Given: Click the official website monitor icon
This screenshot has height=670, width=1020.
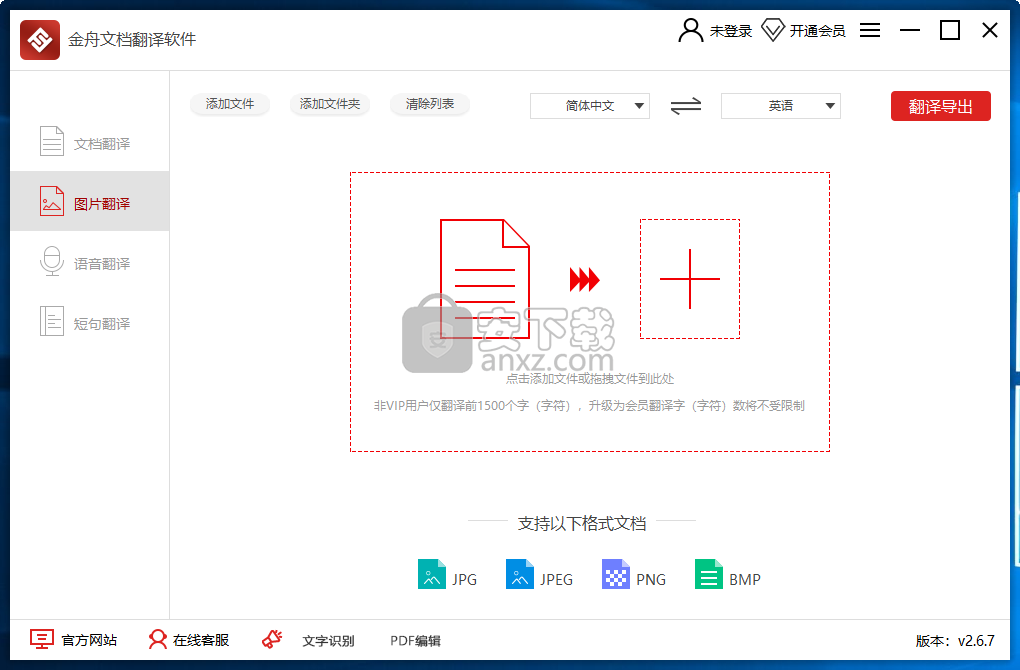Looking at the screenshot, I should click(42, 639).
